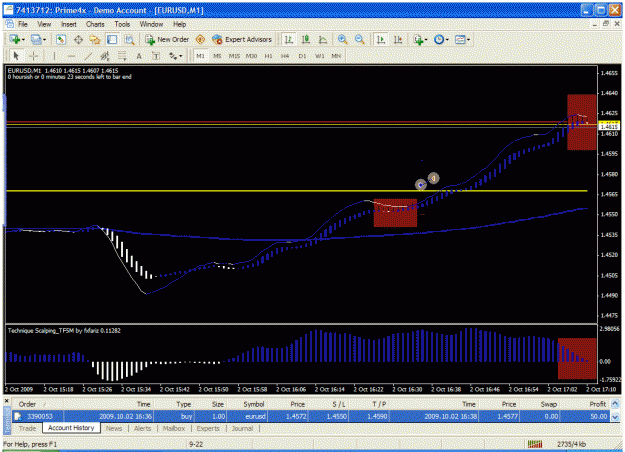This screenshot has width=625, height=452.
Task: Expand the periodicity clock dropdown
Action: [447, 39]
